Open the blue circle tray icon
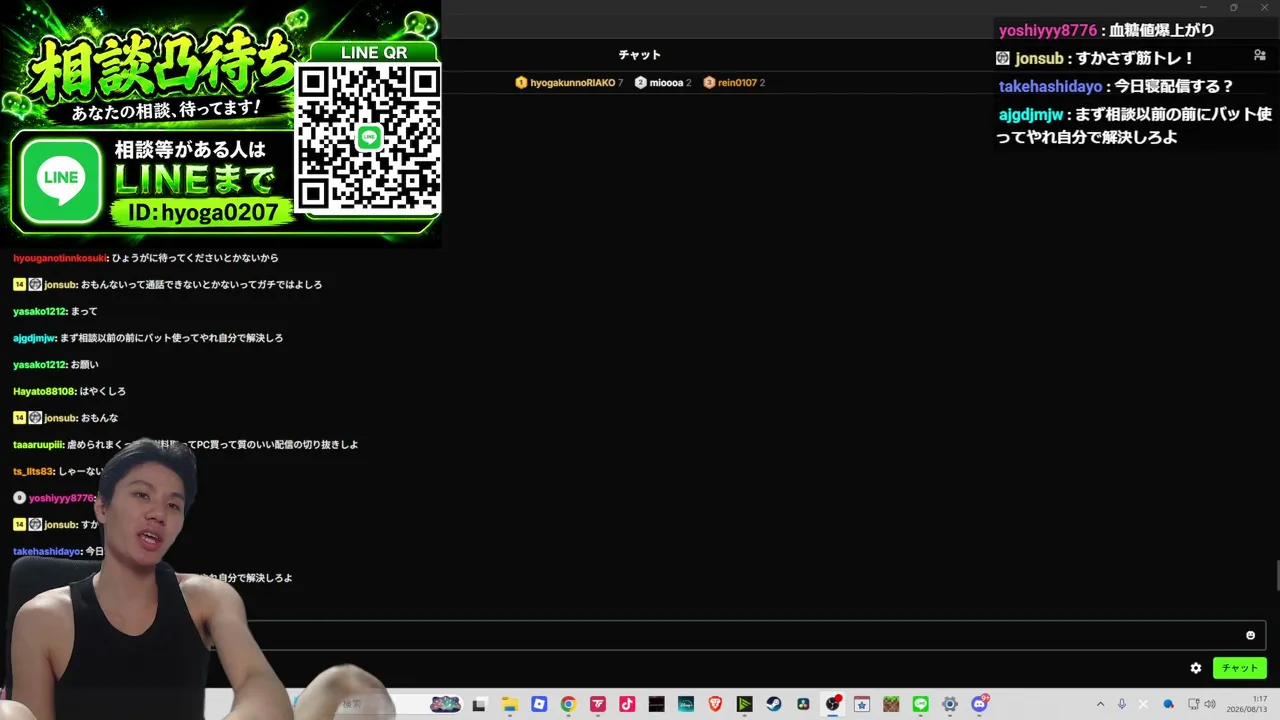The height and width of the screenshot is (720, 1280). [x=1168, y=704]
